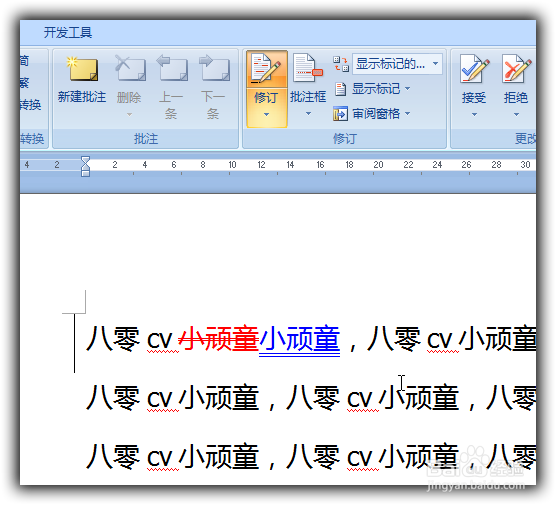Open the 开发工具 ribbon tab

tap(68, 33)
